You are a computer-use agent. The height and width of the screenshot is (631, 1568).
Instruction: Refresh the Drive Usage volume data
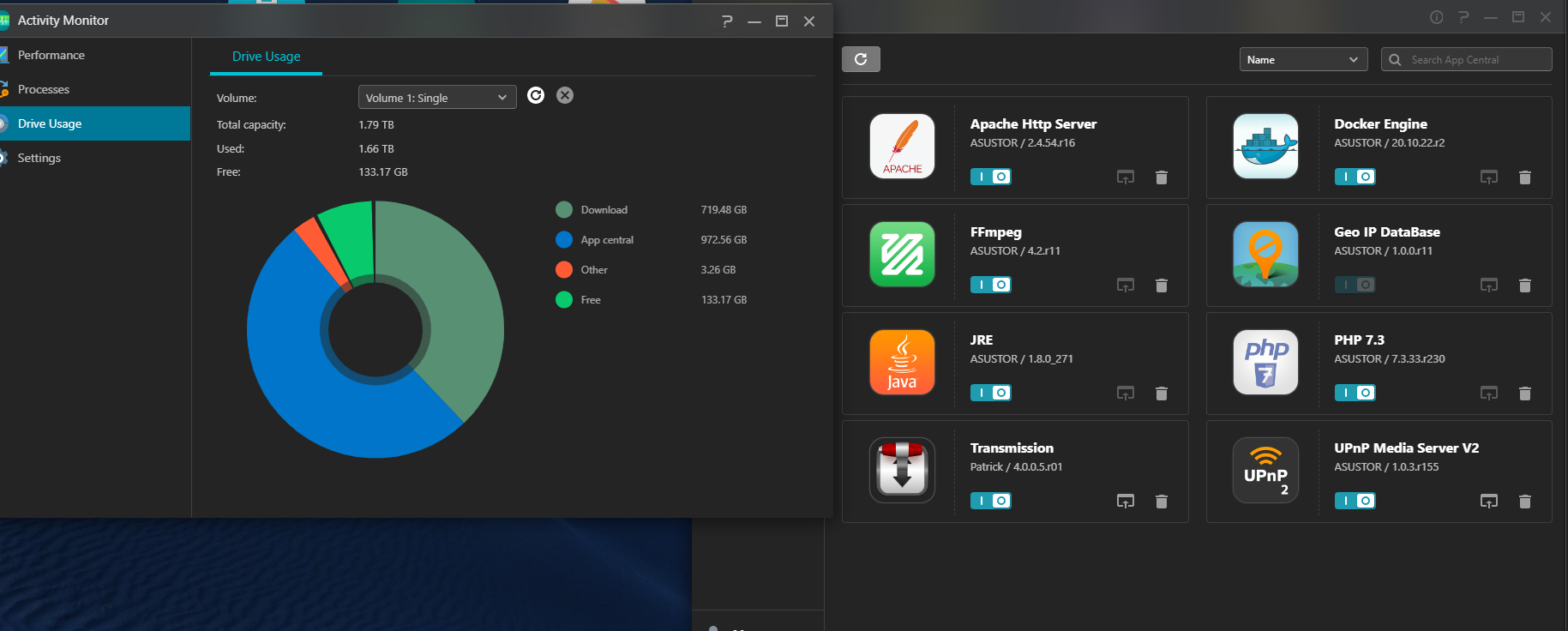[x=536, y=95]
